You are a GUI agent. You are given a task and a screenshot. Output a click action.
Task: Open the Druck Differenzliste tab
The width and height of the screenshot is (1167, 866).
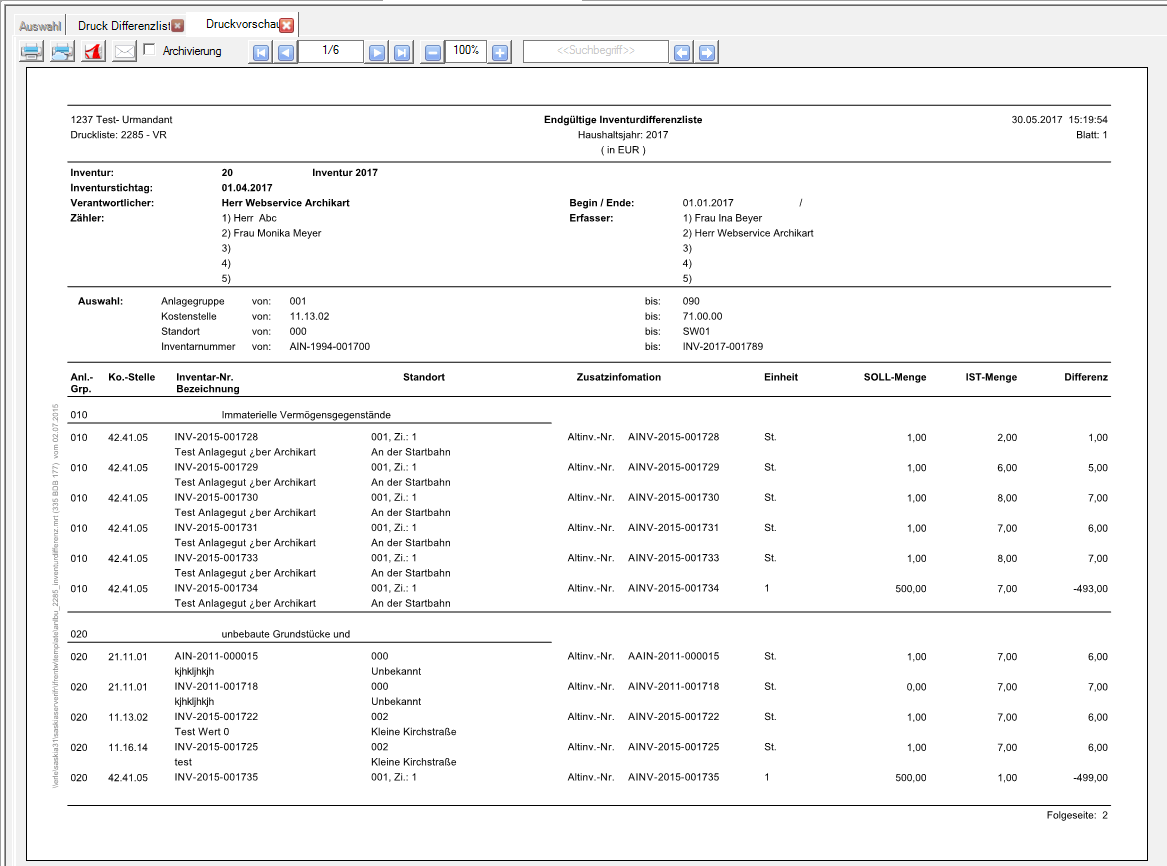click(x=123, y=25)
